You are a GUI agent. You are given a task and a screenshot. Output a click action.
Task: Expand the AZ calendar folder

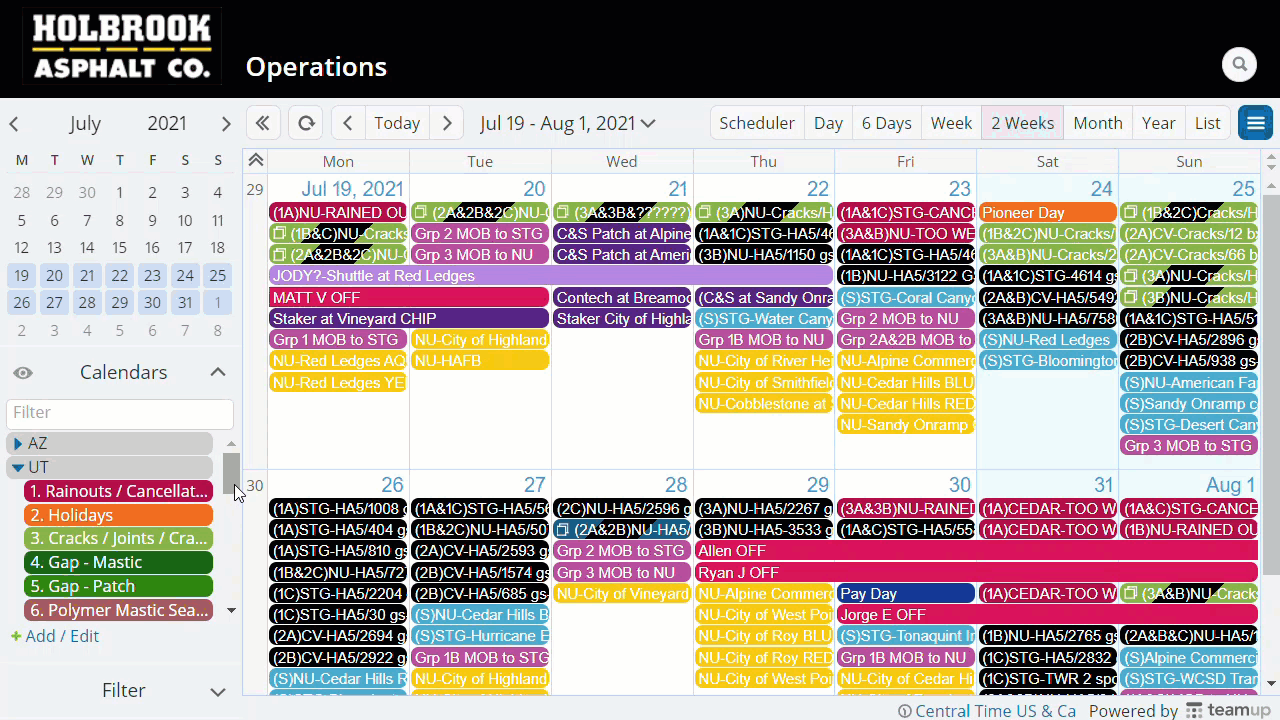pos(18,443)
